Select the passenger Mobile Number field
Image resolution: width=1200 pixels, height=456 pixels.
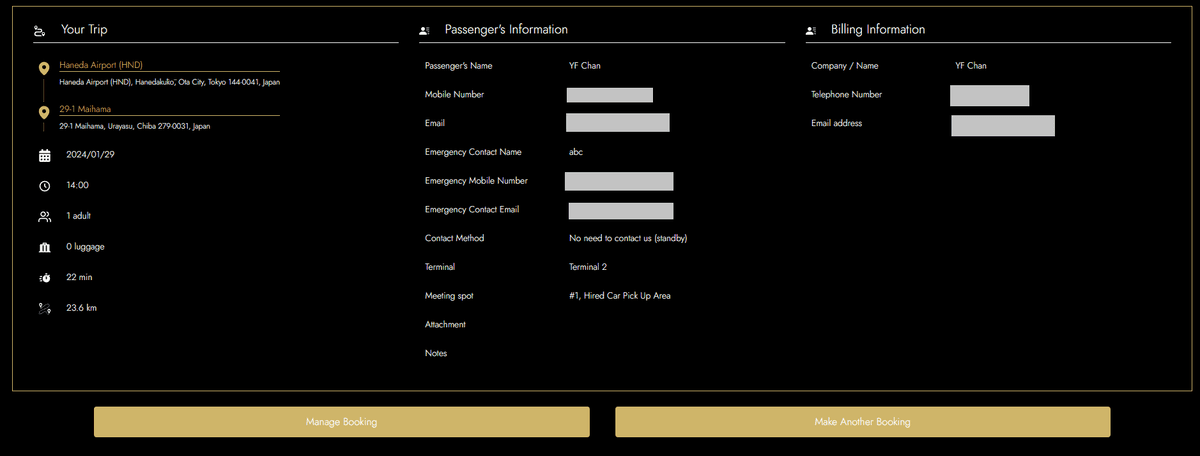tap(609, 95)
